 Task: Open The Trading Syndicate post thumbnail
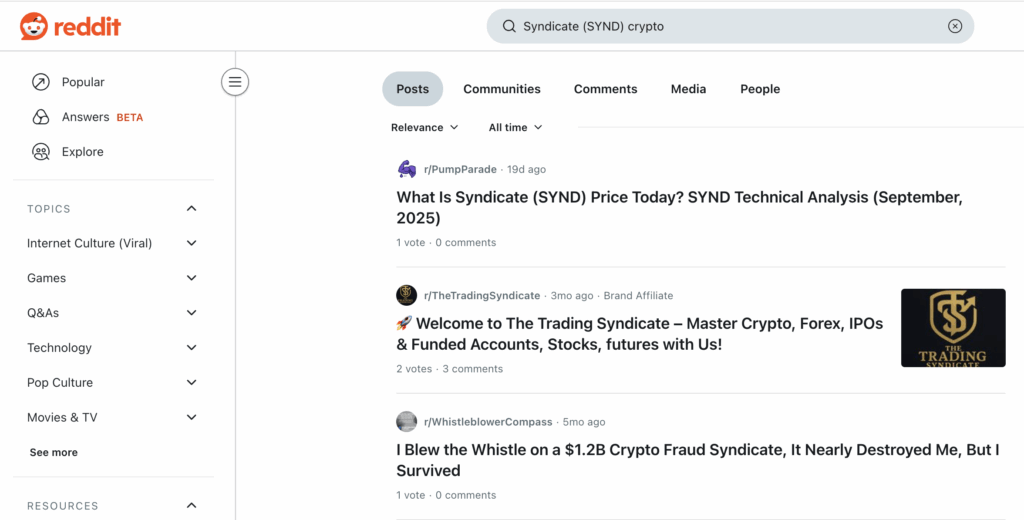coord(953,328)
